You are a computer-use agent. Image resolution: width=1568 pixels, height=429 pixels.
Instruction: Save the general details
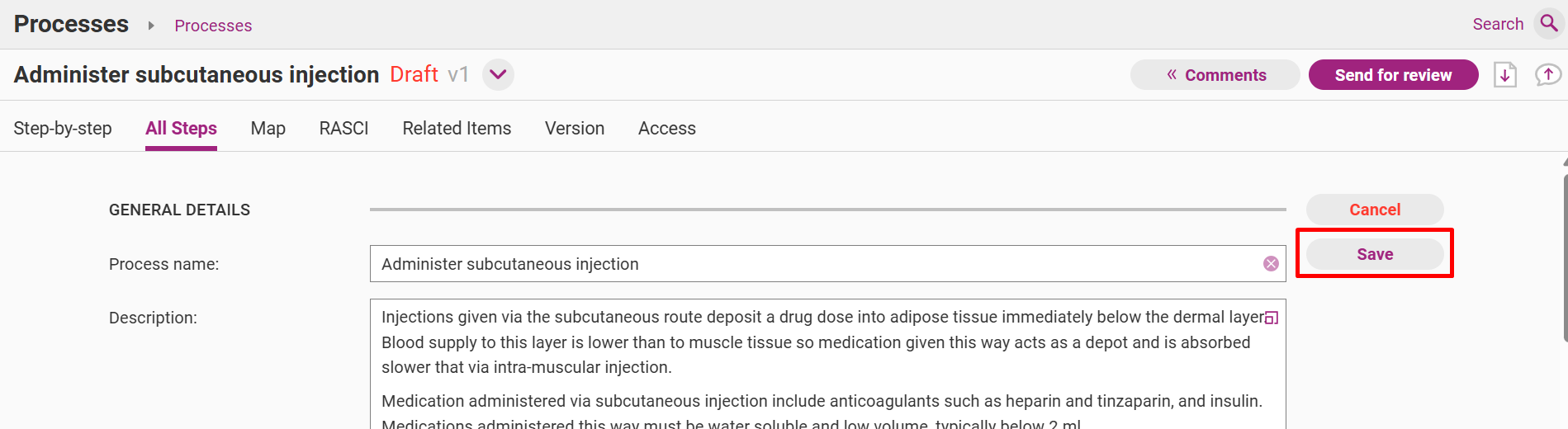pyautogui.click(x=1375, y=254)
